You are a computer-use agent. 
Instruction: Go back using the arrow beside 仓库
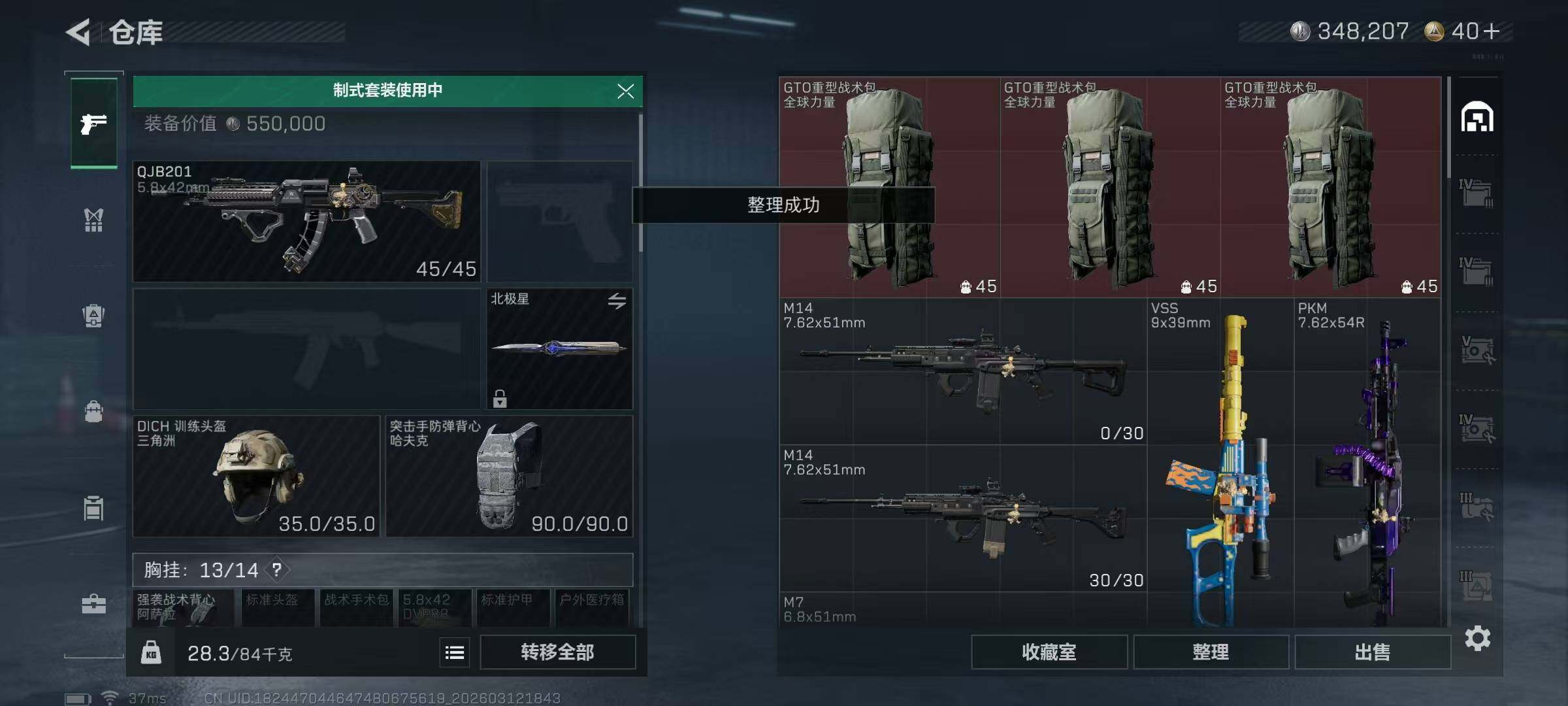tap(78, 32)
